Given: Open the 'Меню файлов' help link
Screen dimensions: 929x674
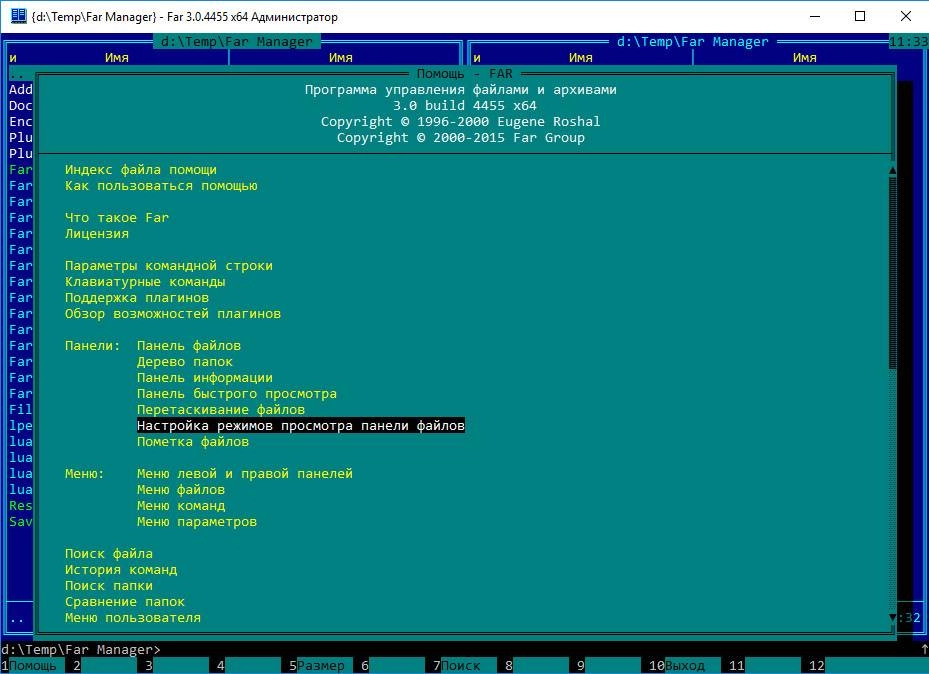Looking at the screenshot, I should (x=181, y=490).
